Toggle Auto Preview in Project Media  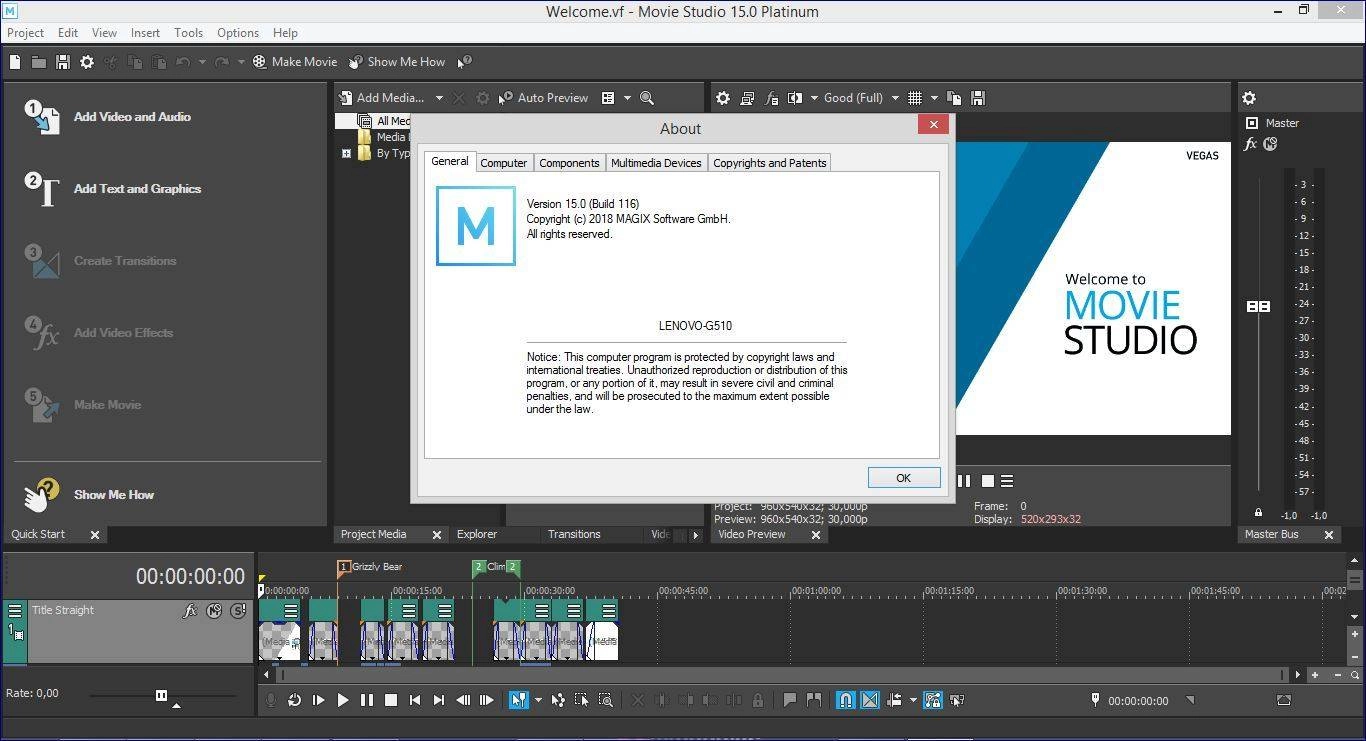pyautogui.click(x=543, y=98)
